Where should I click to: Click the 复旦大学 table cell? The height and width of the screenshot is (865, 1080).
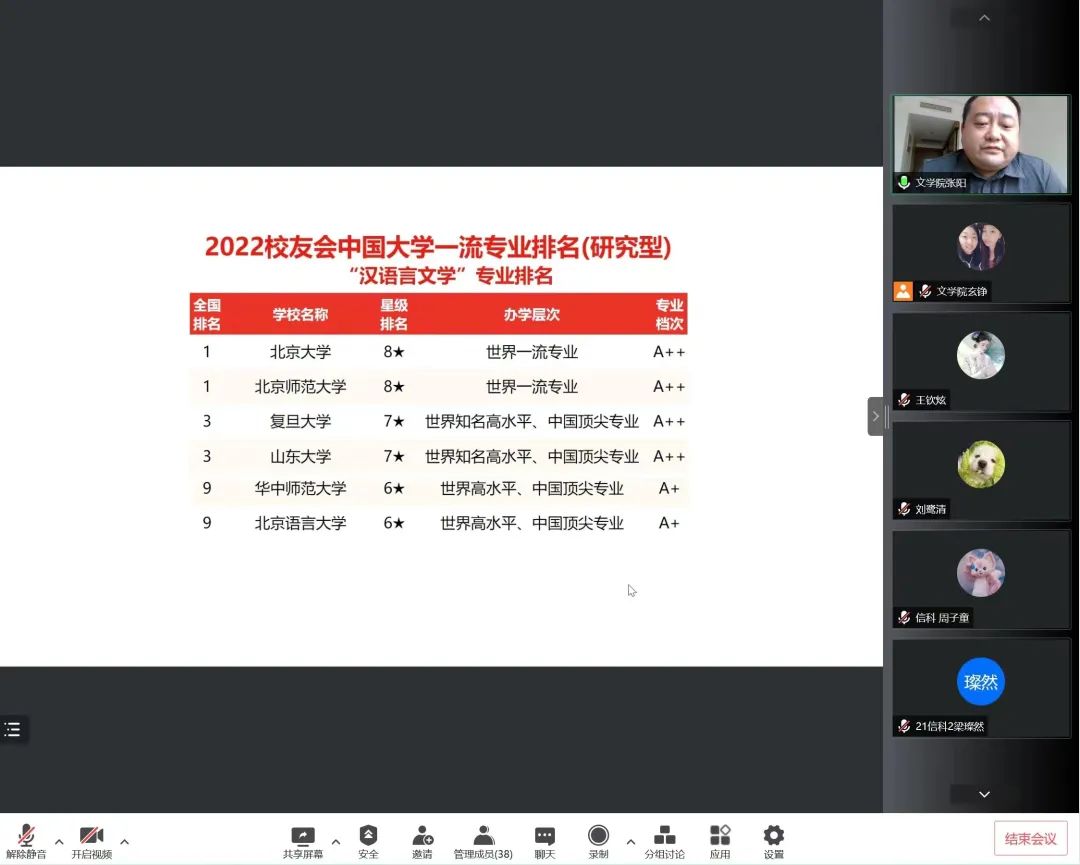300,421
